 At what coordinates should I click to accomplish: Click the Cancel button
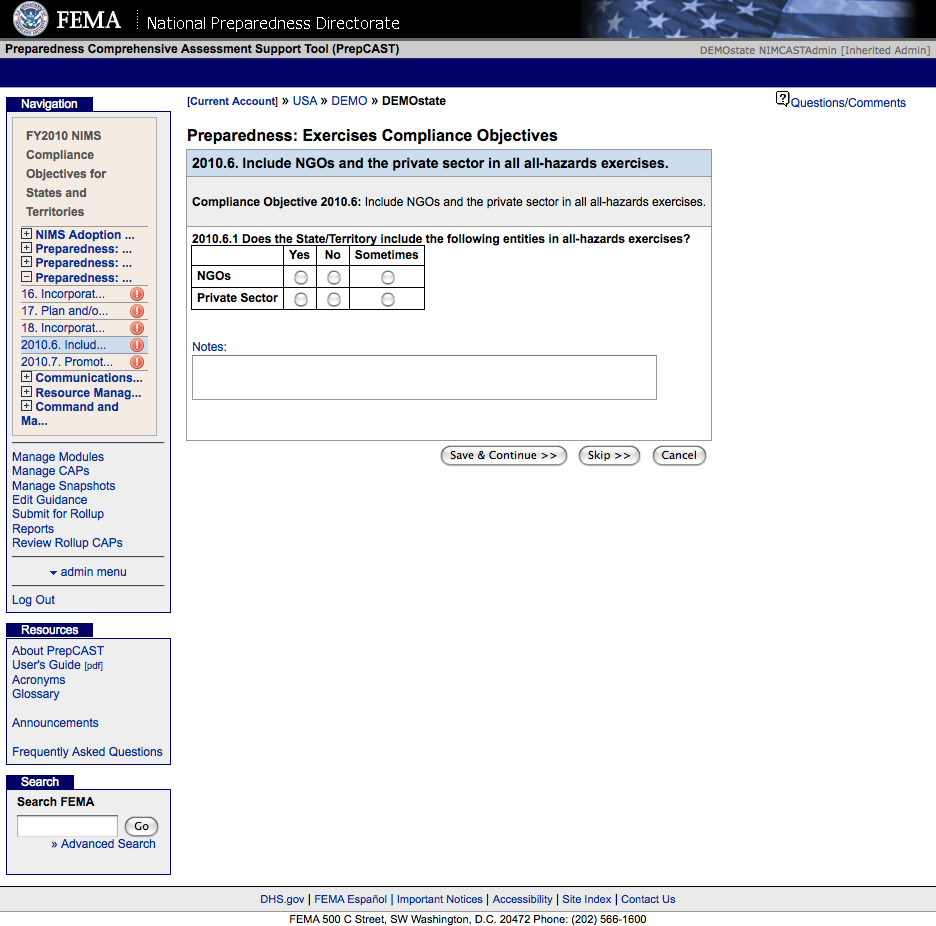pyautogui.click(x=679, y=456)
